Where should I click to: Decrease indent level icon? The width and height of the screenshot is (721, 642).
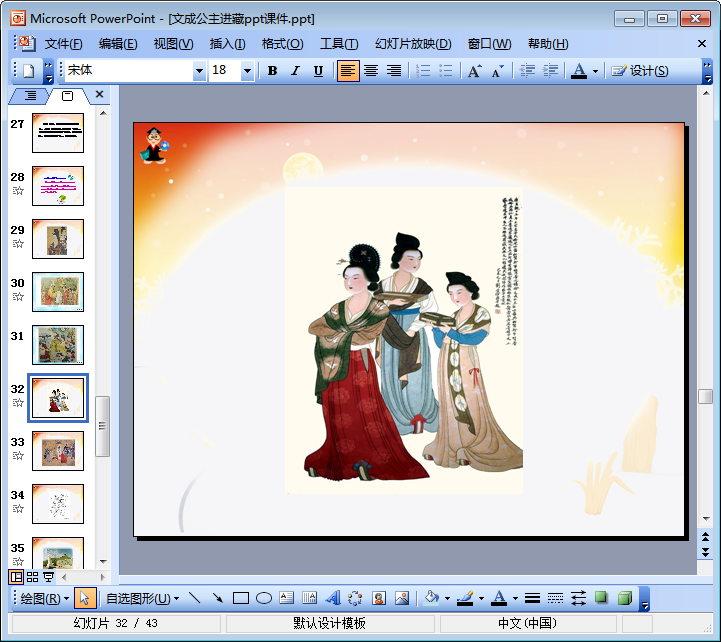tap(527, 70)
